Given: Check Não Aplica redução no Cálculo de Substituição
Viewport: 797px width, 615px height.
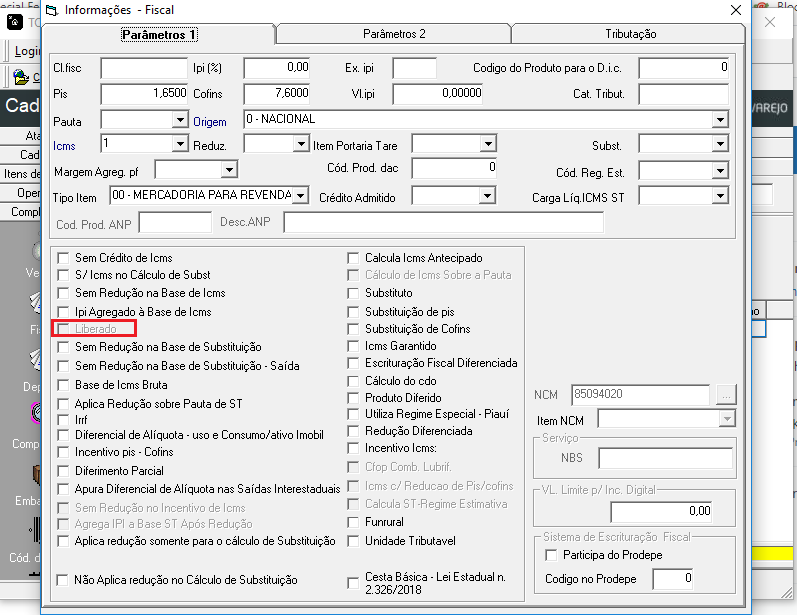Looking at the screenshot, I should tap(62, 580).
